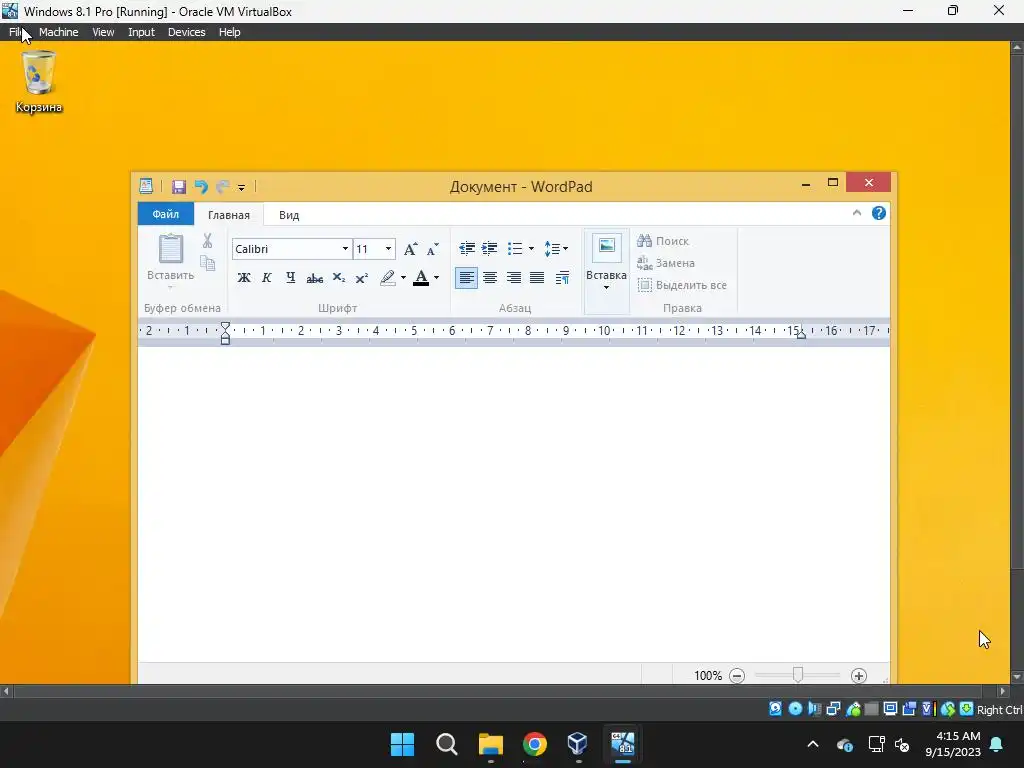Screen dimensions: 1024x768
Task: Open the line spacing dropdown
Action: click(556, 248)
